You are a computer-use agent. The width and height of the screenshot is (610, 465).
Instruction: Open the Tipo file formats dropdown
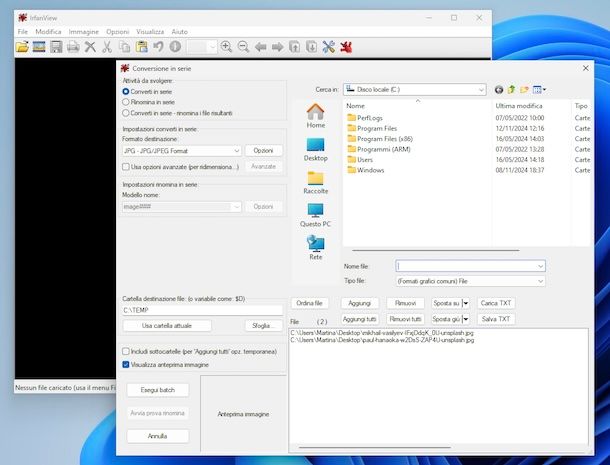point(470,281)
